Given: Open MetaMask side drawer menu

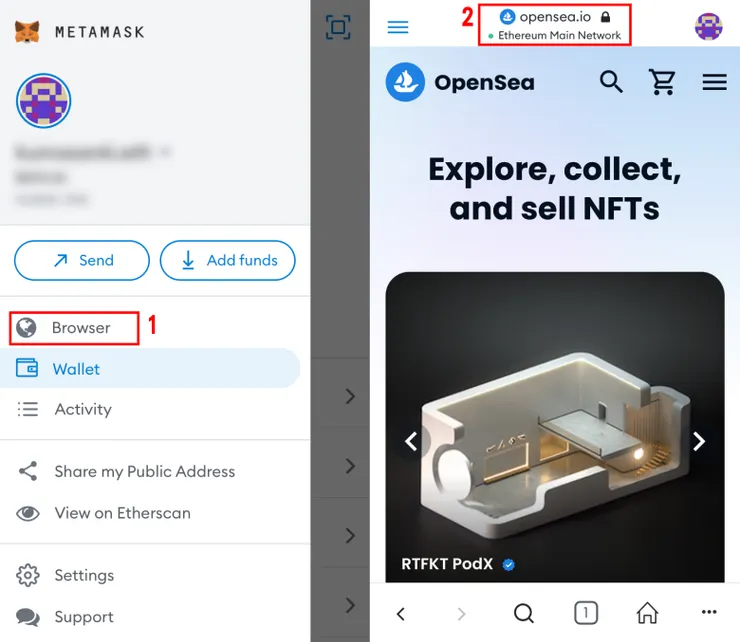Looking at the screenshot, I should (398, 27).
